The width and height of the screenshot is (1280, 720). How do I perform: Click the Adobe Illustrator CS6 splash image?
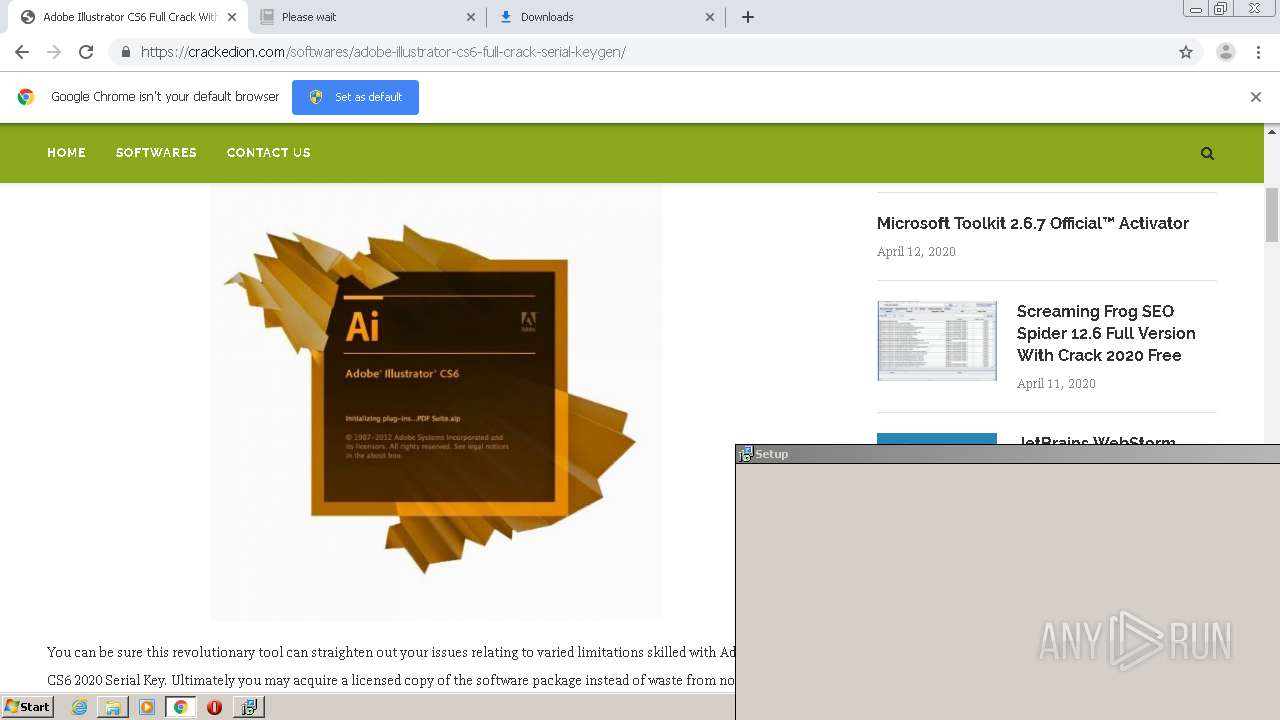436,401
